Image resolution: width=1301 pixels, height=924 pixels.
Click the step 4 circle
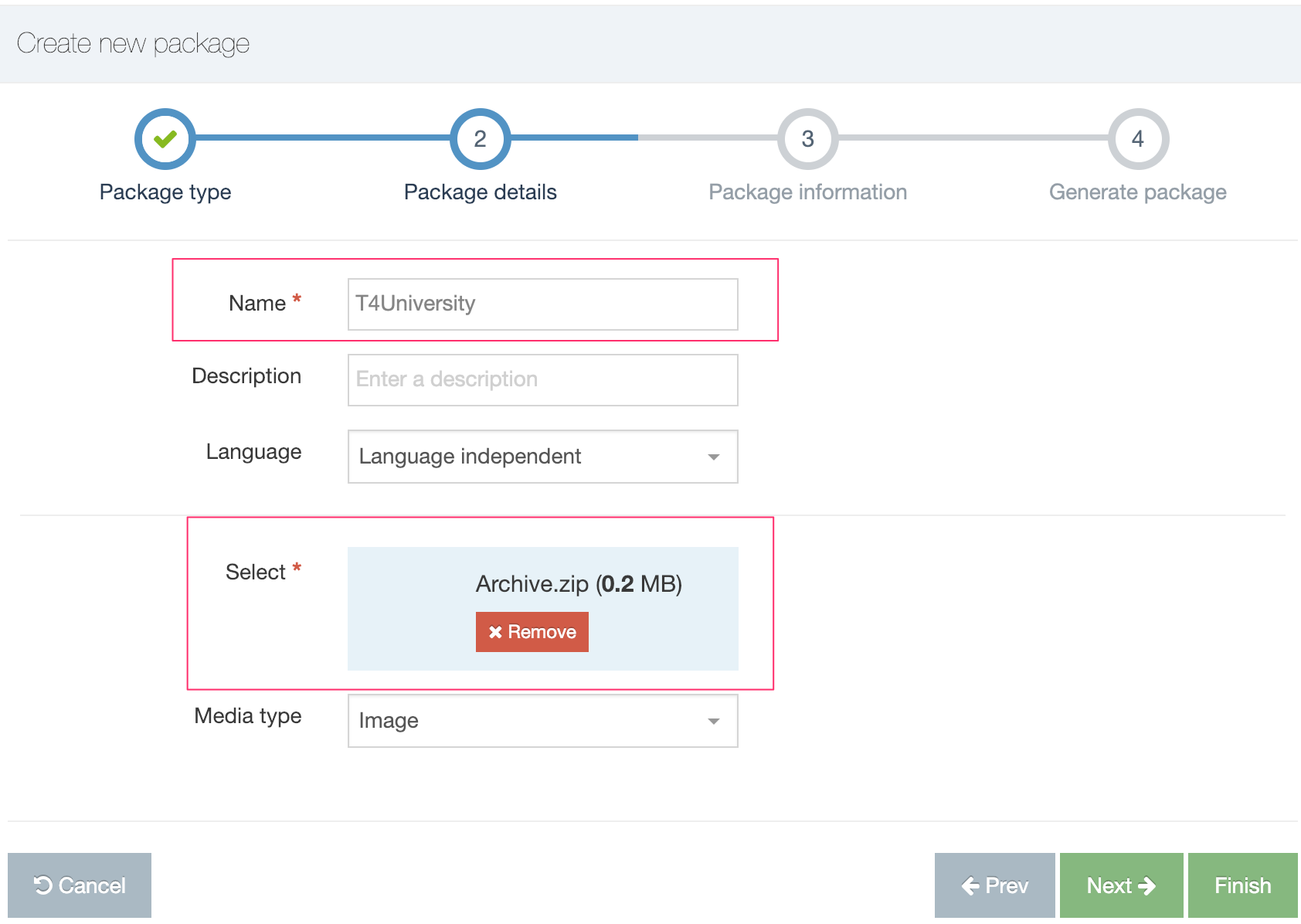[x=1137, y=139]
